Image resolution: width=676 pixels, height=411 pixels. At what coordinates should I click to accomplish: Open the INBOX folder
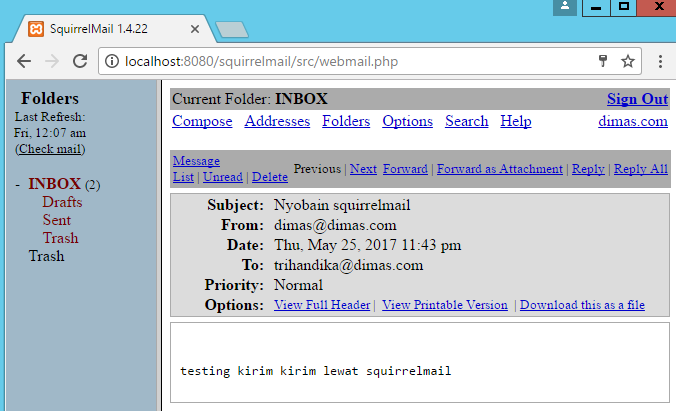pos(54,184)
